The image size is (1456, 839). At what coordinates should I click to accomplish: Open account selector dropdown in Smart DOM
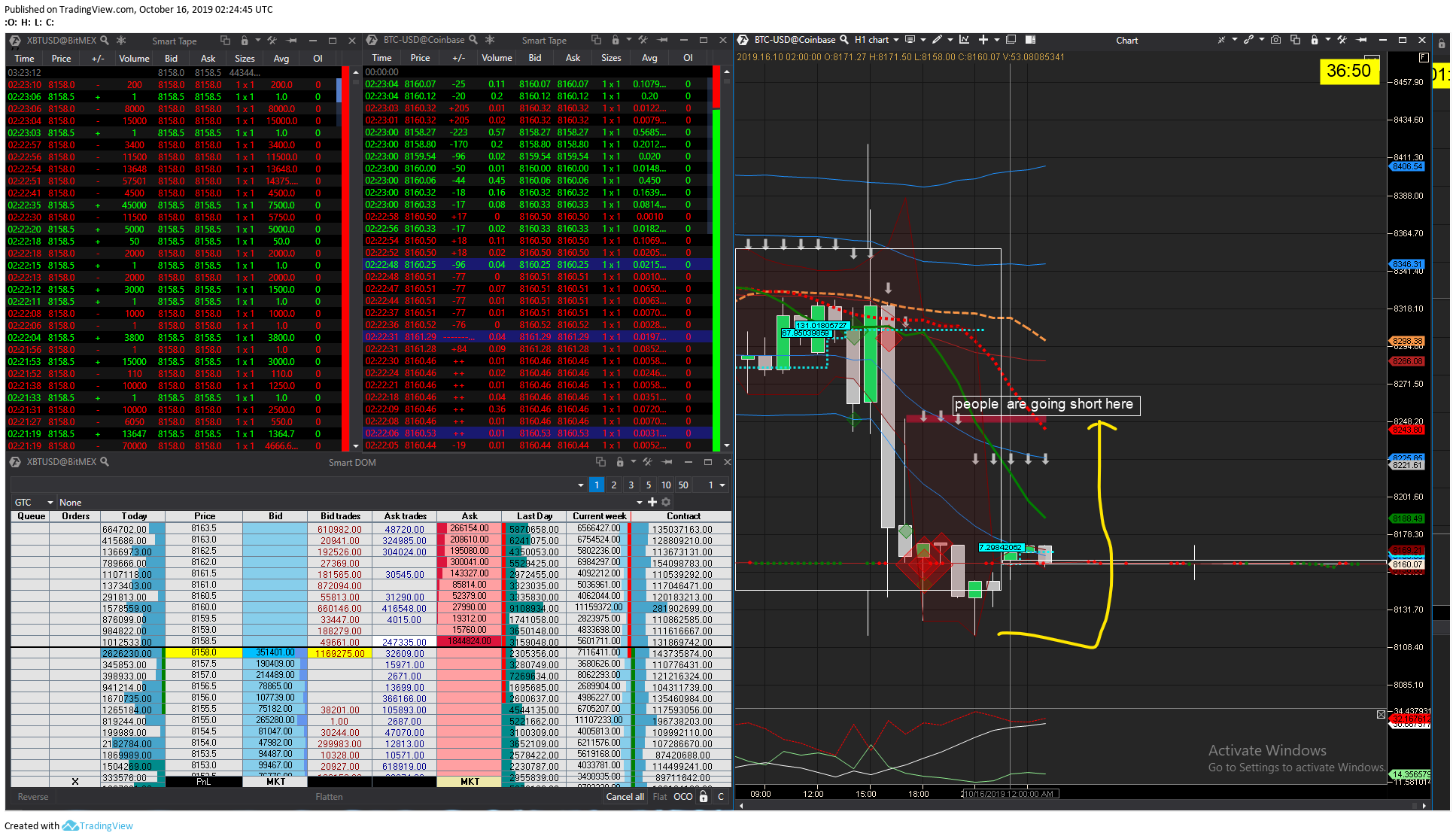pos(580,485)
